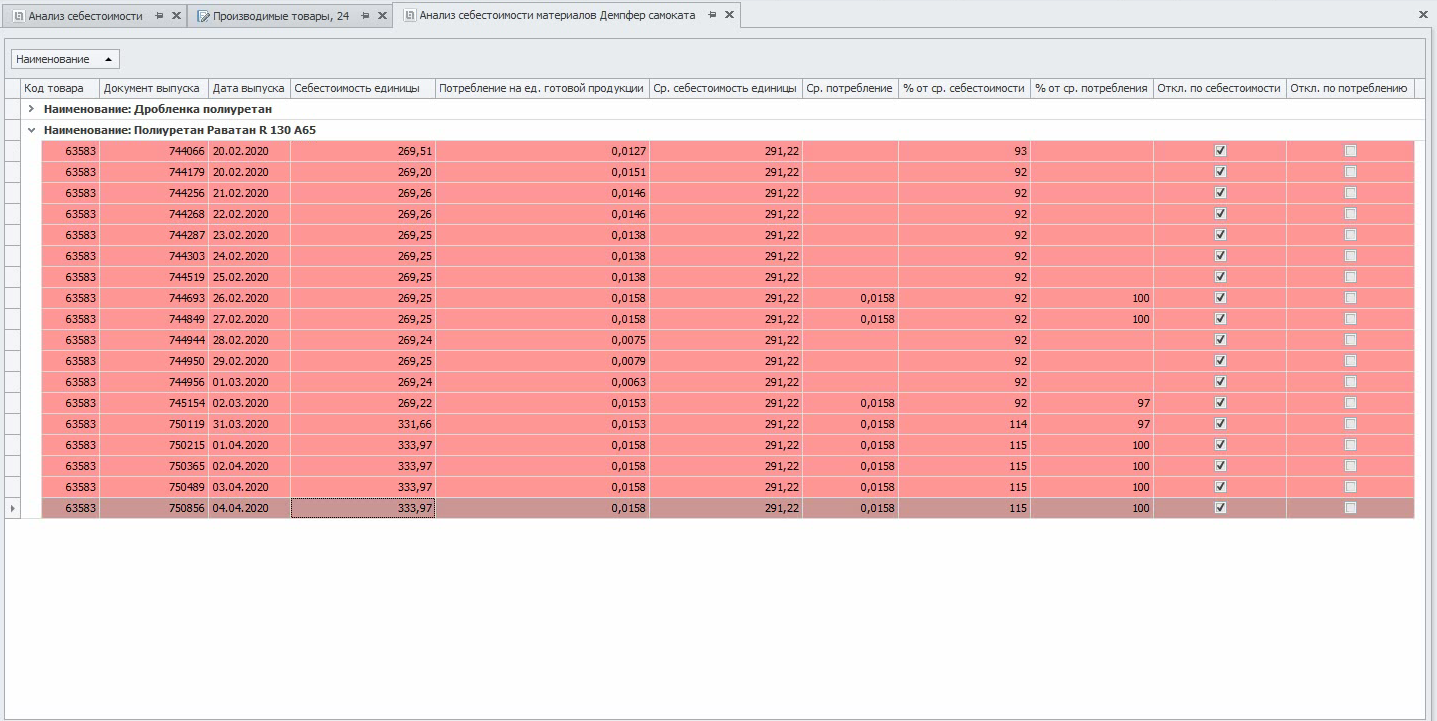Switch to the Анализ себестоимости tab
Screen dimensions: 1437x721
[x=85, y=16]
